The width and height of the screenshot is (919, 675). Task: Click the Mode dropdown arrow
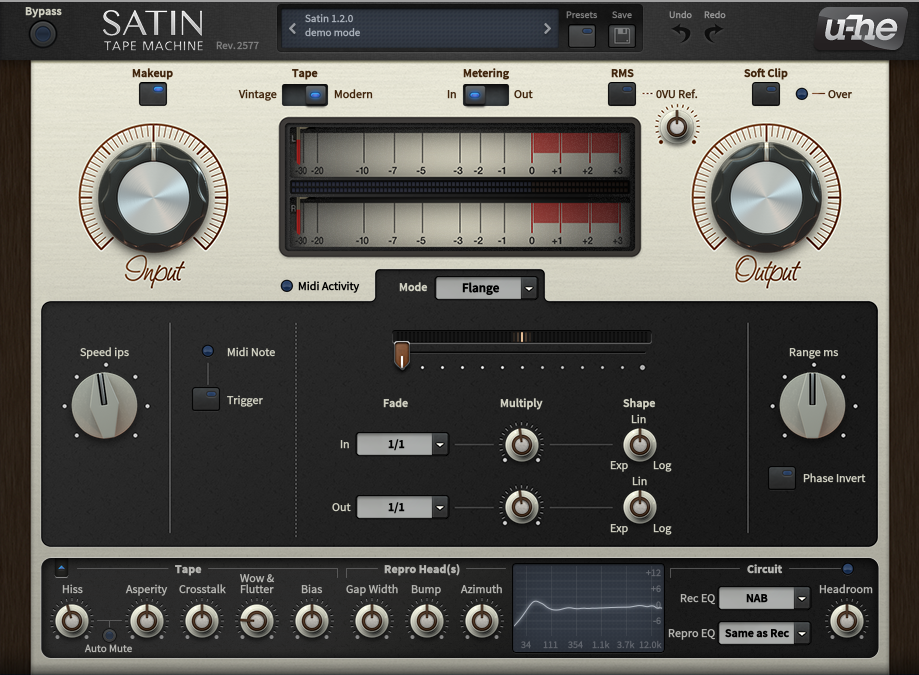pyautogui.click(x=529, y=288)
